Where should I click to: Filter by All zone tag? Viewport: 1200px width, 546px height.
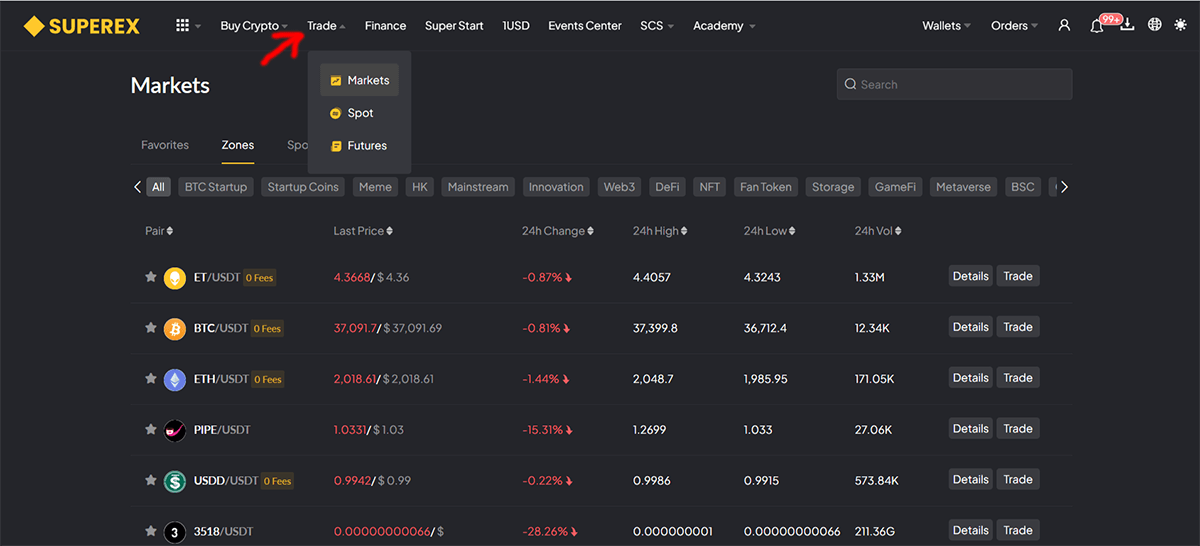pos(158,187)
